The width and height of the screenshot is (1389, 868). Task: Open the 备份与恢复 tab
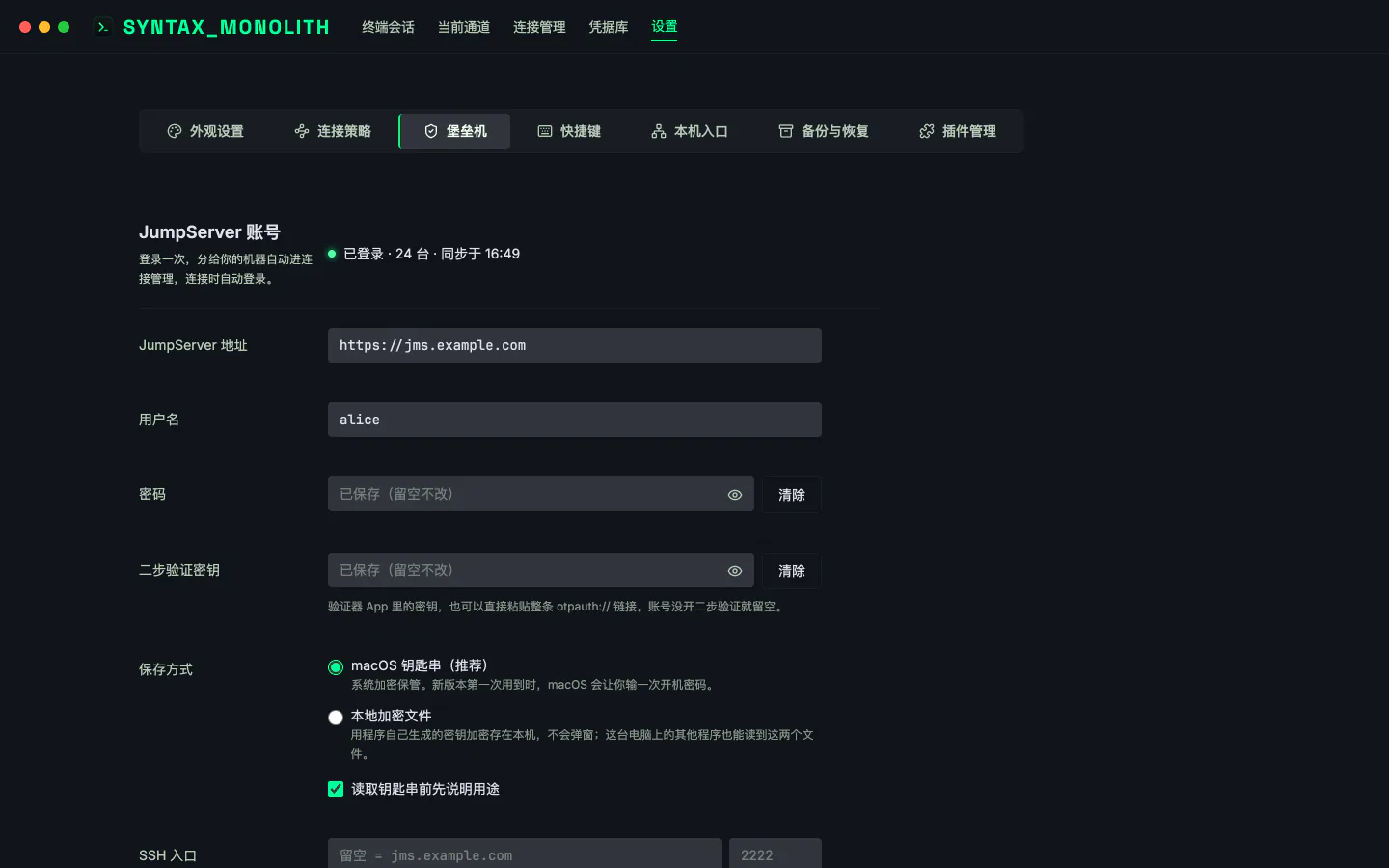pos(824,131)
